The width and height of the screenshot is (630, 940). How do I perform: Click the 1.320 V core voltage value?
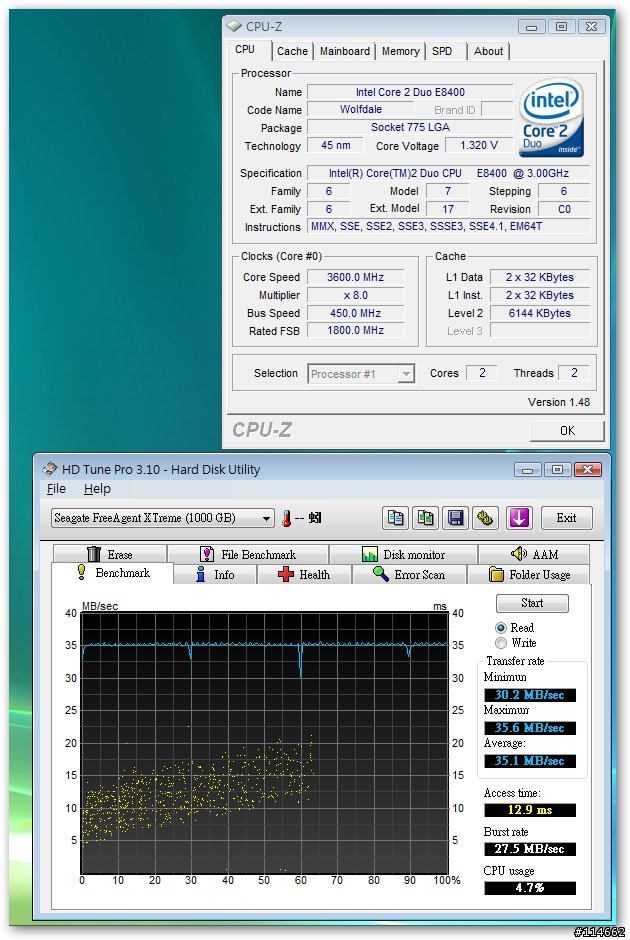click(x=478, y=145)
